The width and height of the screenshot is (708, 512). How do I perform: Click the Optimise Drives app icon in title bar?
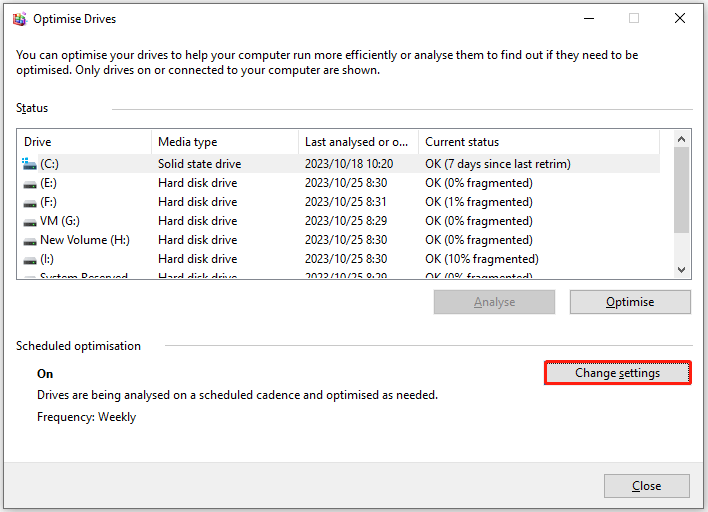pos(20,19)
